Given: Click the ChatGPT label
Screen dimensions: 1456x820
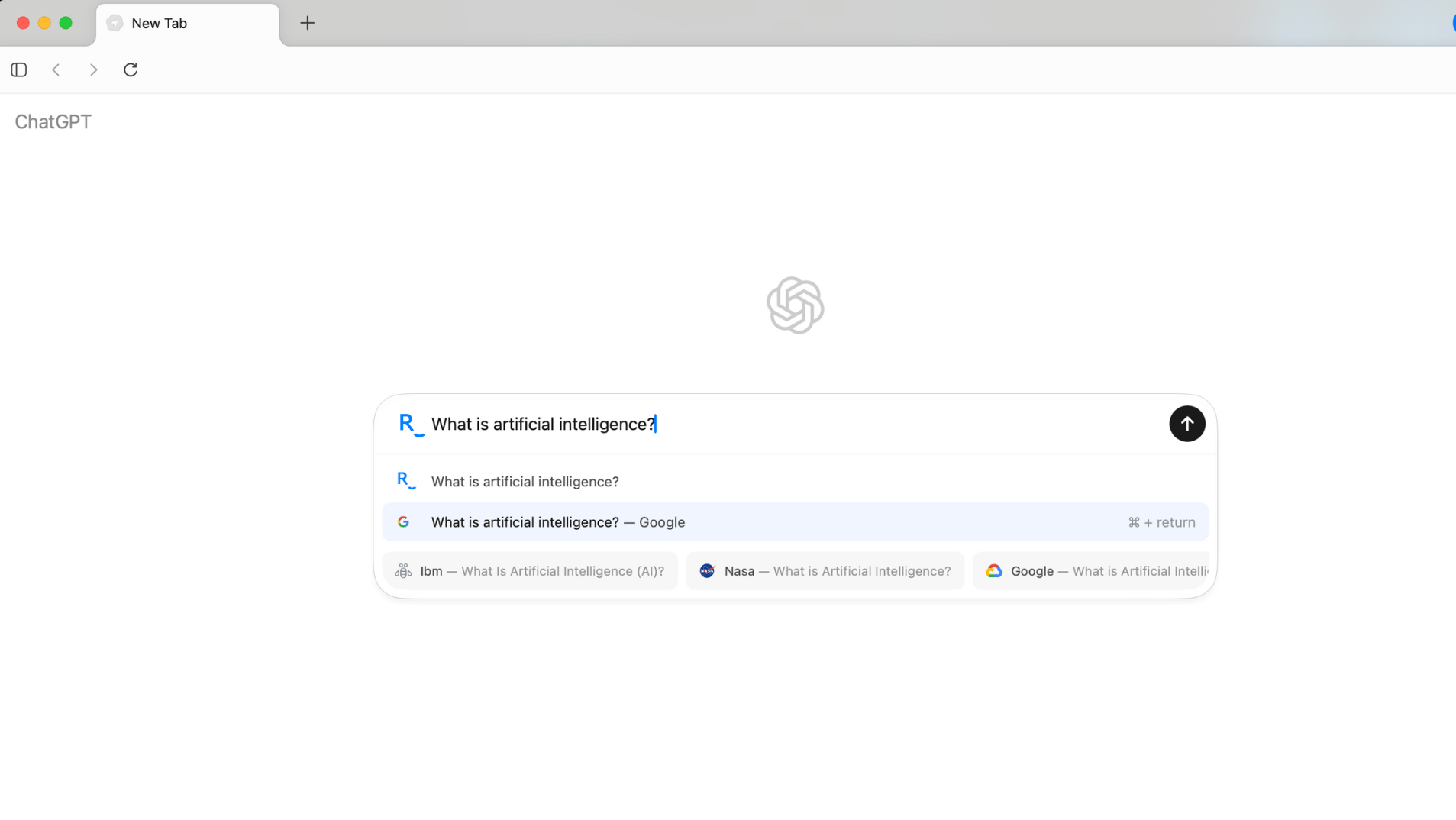Looking at the screenshot, I should click(52, 121).
